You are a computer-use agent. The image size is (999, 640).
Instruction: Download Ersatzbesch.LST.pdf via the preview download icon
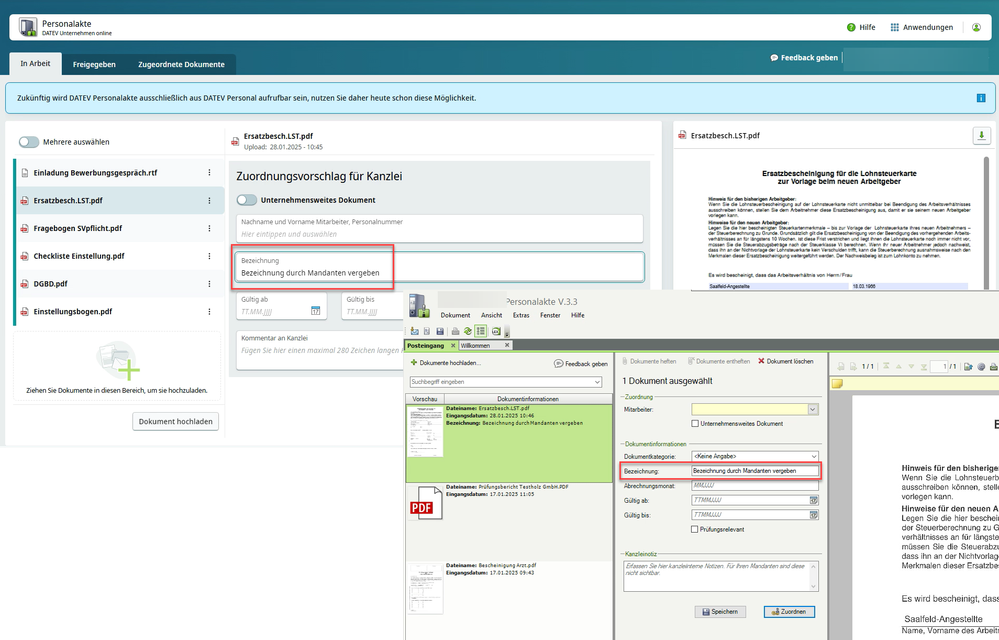click(x=981, y=136)
